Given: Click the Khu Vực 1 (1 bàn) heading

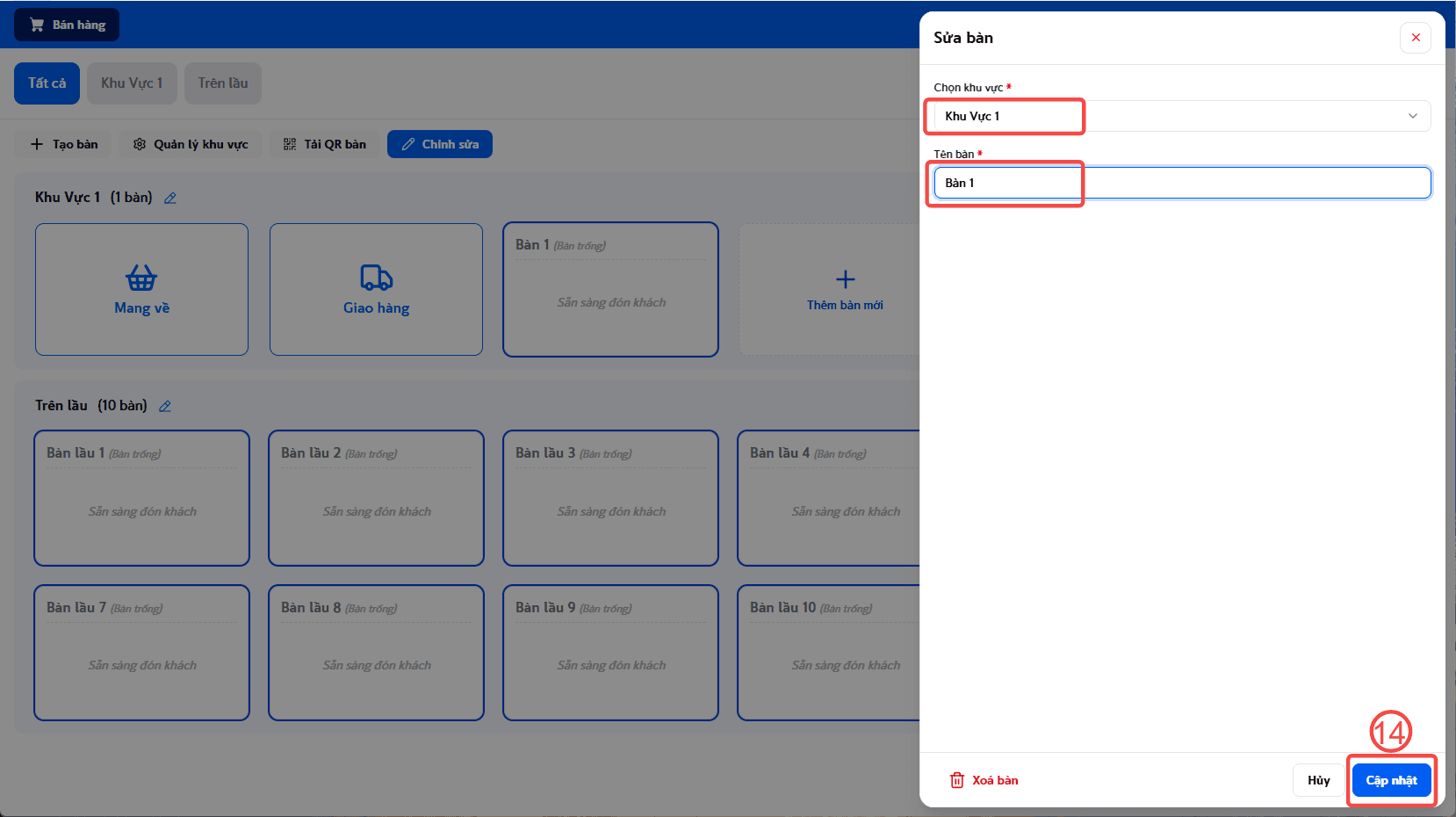Looking at the screenshot, I should (x=94, y=198).
